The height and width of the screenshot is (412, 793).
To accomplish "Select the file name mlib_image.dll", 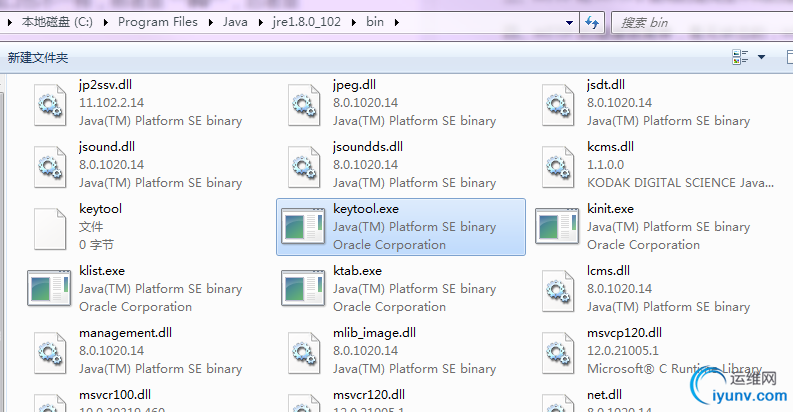I will [x=375, y=333].
